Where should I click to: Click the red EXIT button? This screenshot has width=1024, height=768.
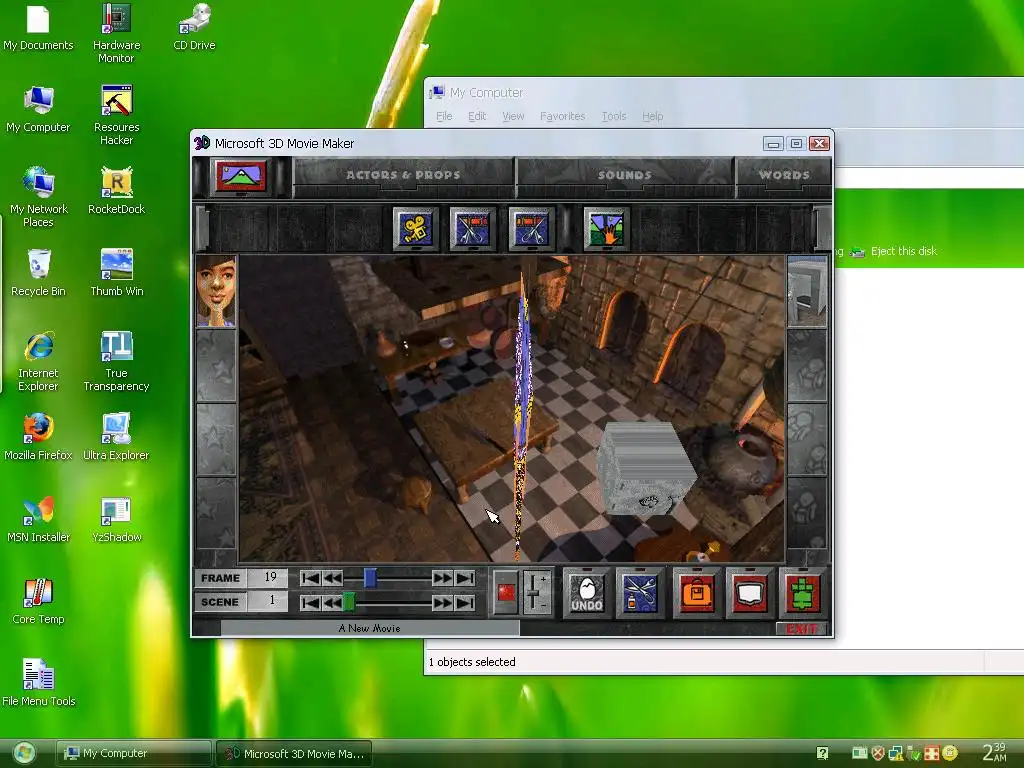[802, 629]
